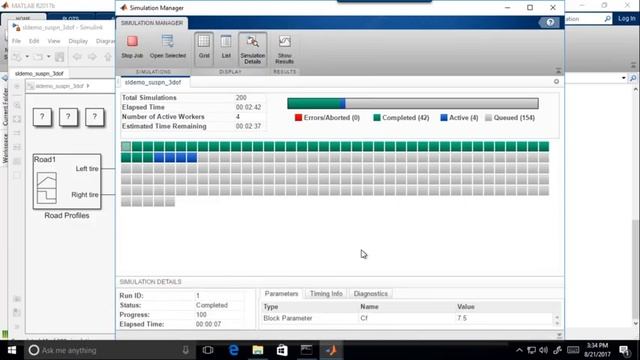Select the first blue active simulation tile
Screen dimensions: 640x360
[x=159, y=158]
